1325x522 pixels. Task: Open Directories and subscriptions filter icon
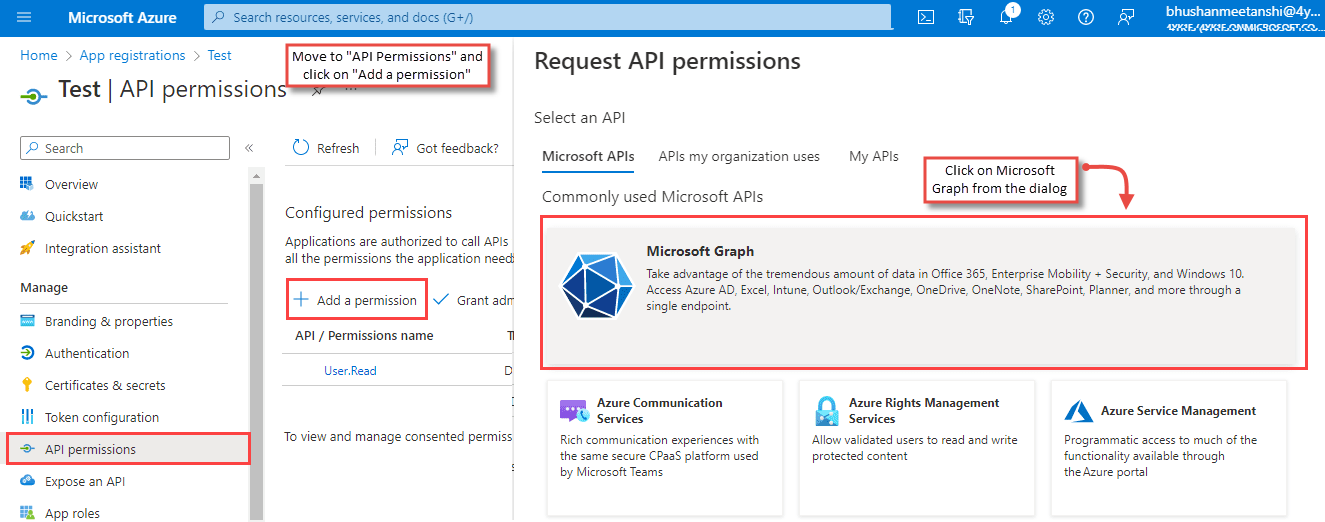click(966, 17)
